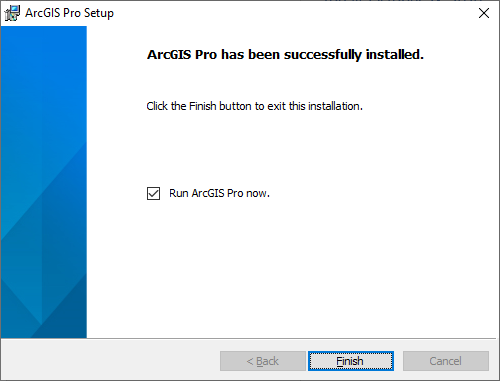Viewport: 500px width, 381px height.
Task: Click the 'ArcGIS Pro Setup' title bar text
Action: [69, 13]
